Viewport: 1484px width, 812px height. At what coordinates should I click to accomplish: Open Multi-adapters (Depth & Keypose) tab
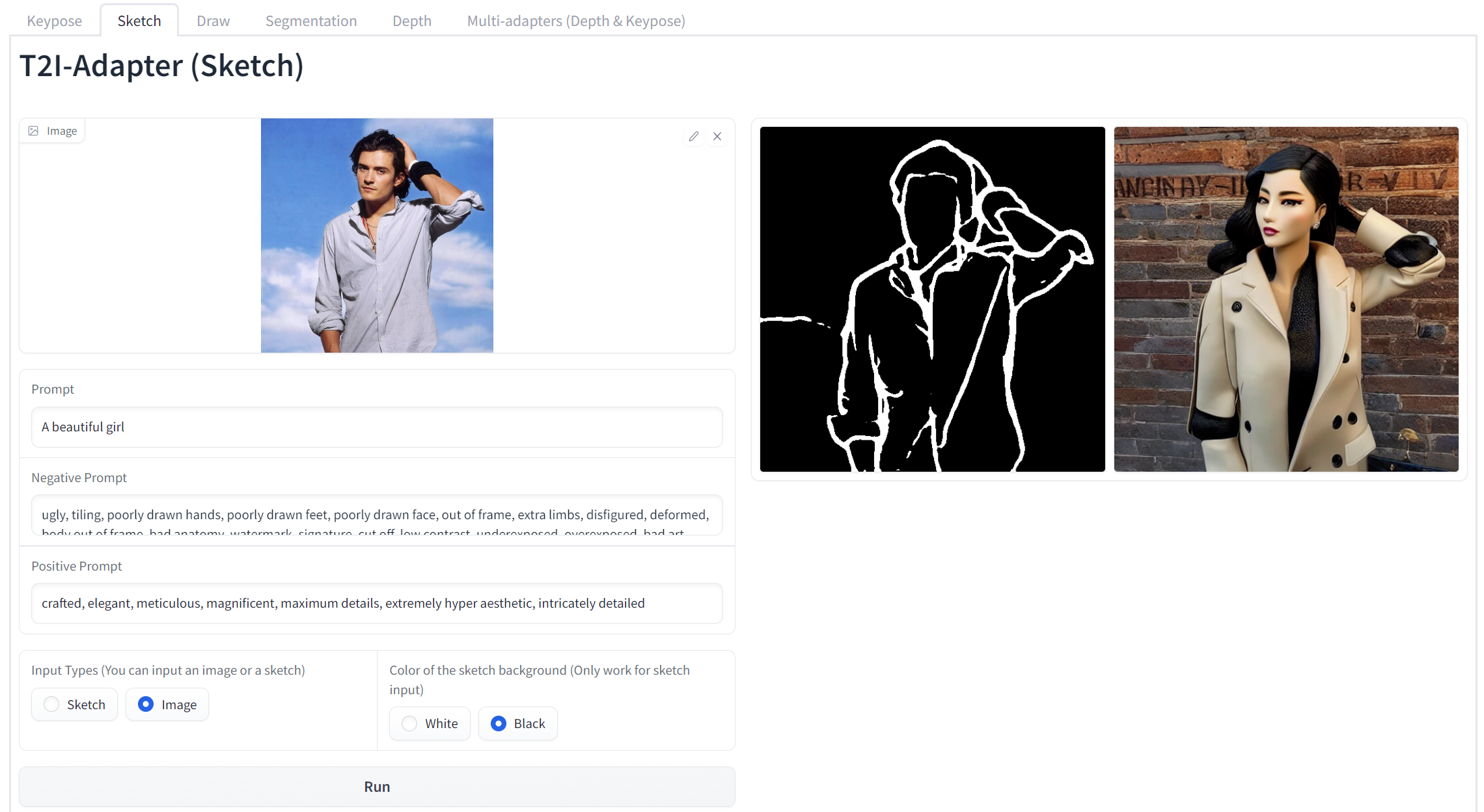point(576,21)
